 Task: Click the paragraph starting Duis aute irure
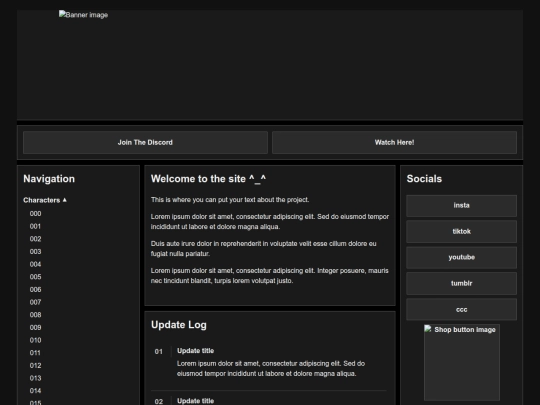263,249
